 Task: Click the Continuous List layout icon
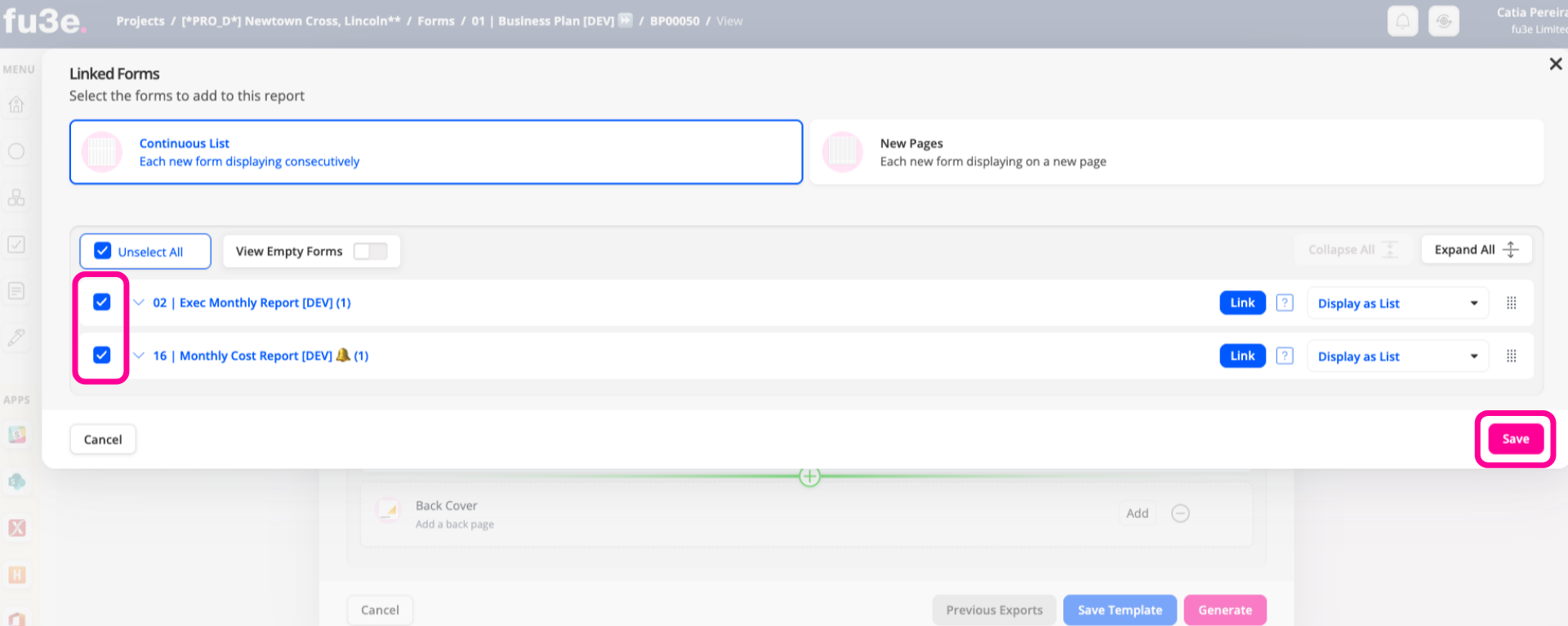(x=102, y=152)
